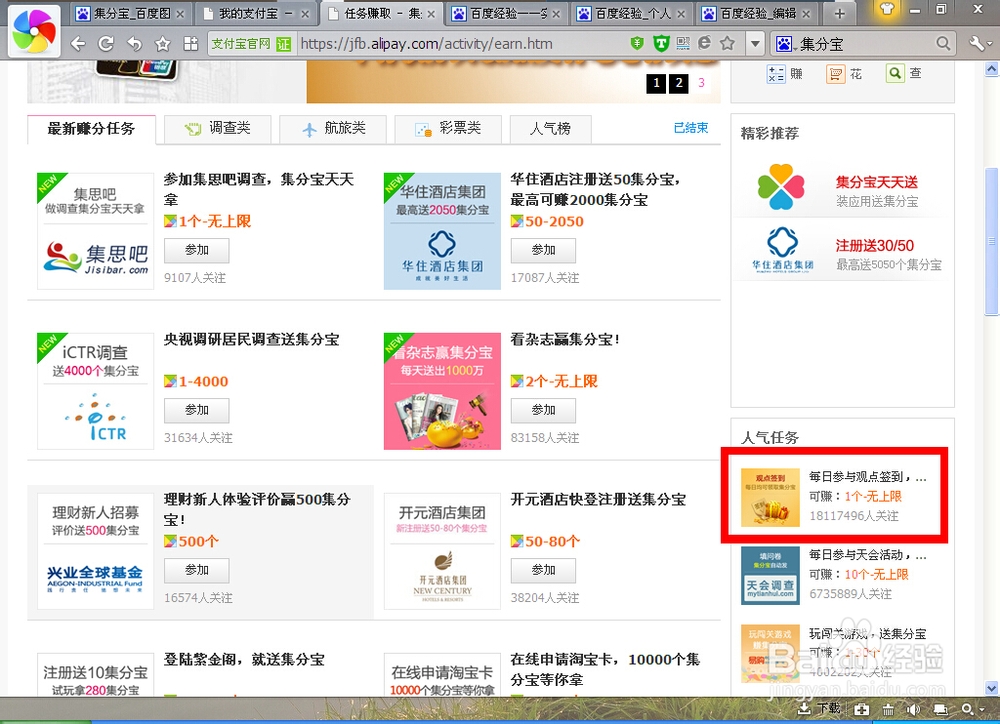Switch to the 我的支付宝 tab
This screenshot has height=724, width=1000.
point(255,13)
